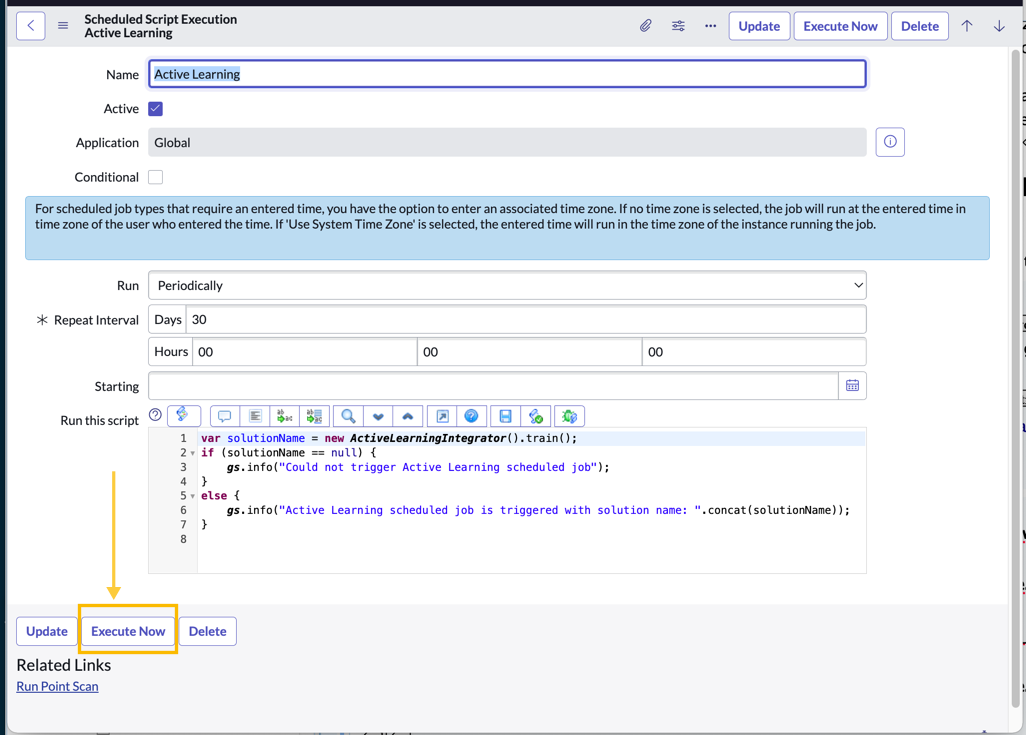Open editor help blue question icon
Screen dimensions: 1026x735
pos(471,416)
